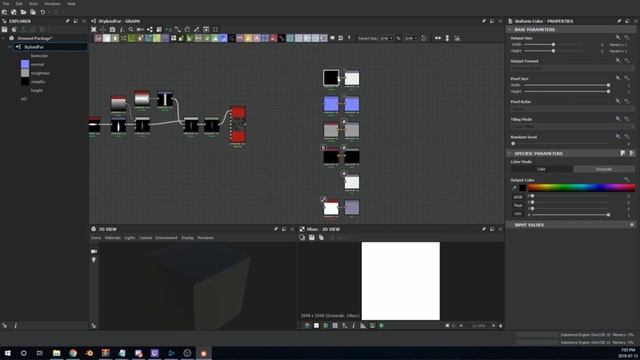Click the Pixel Size Height slider handle
Screen dimensions: 640x360
pyautogui.click(x=608, y=91)
